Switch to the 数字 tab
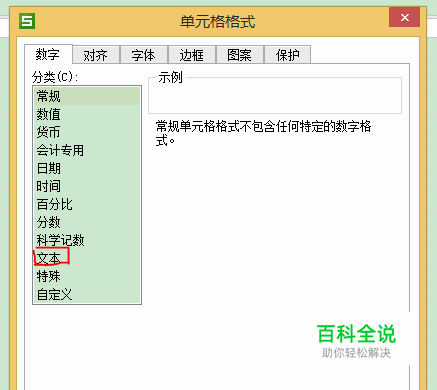This screenshot has width=437, height=390. point(48,54)
